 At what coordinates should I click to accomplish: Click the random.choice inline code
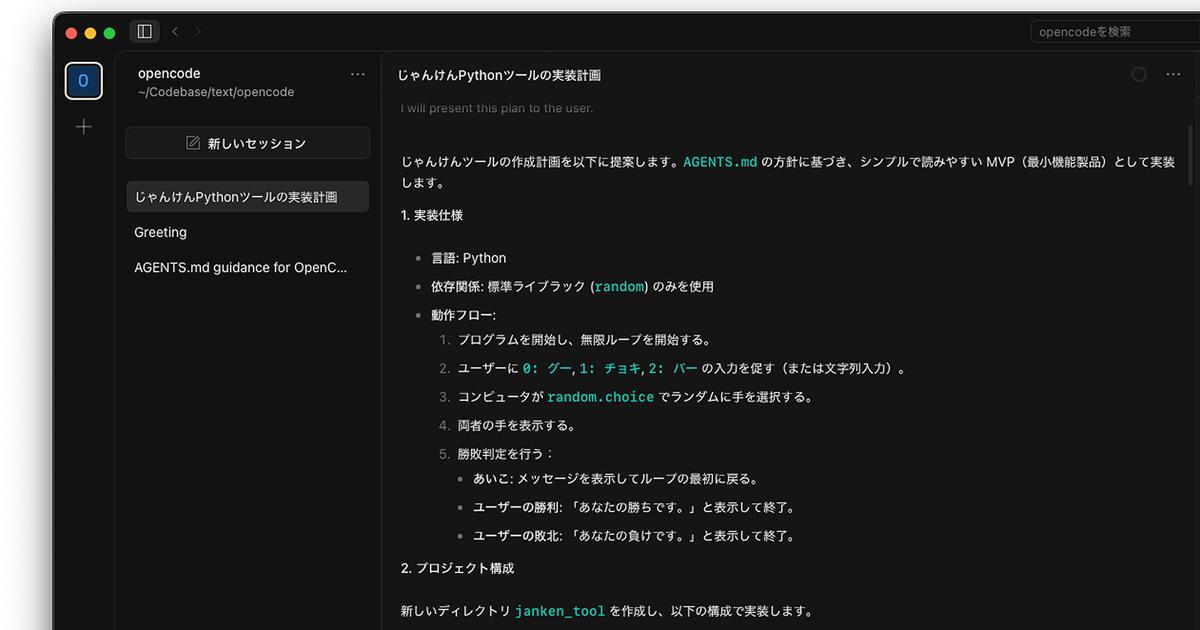600,397
